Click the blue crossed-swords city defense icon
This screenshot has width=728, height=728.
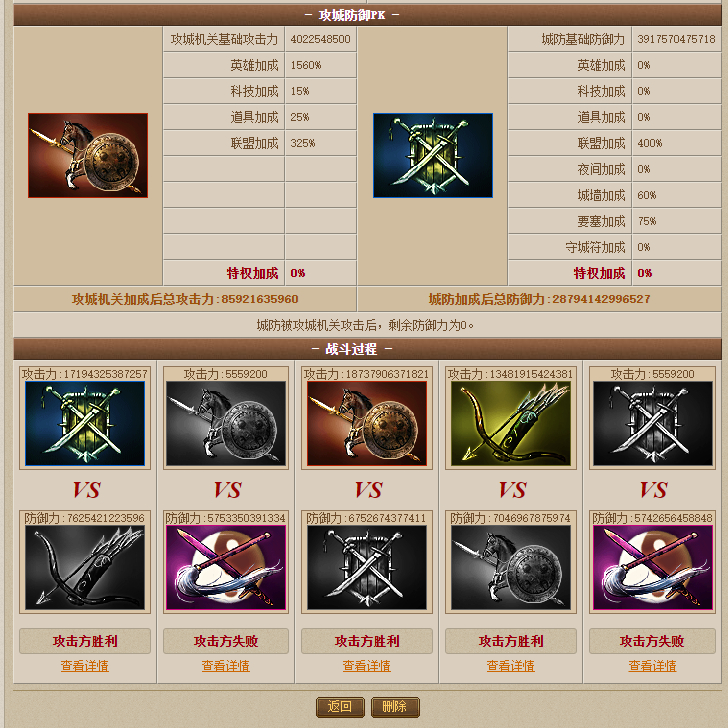coord(433,156)
